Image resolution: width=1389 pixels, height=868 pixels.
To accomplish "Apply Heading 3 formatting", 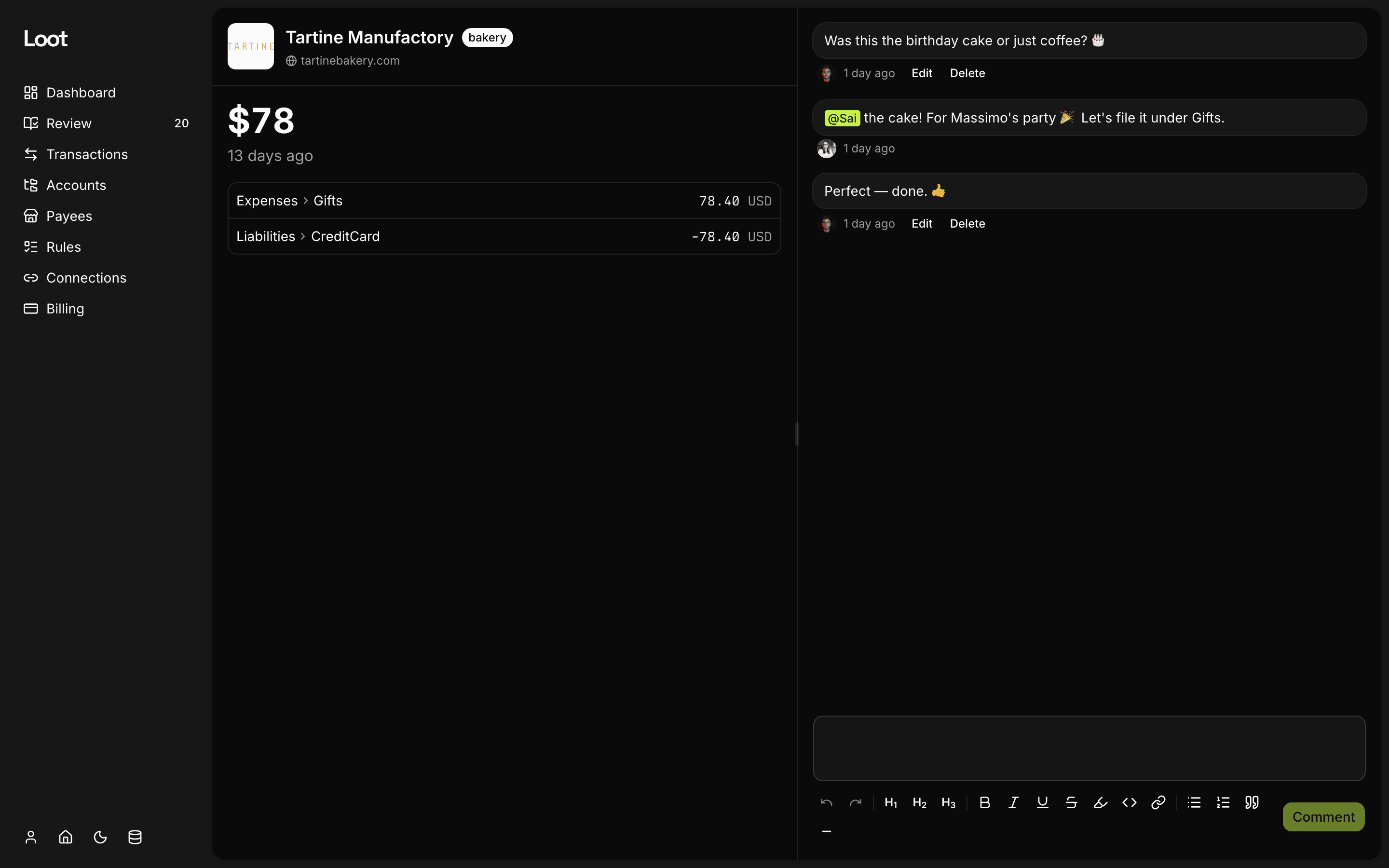I will [948, 802].
